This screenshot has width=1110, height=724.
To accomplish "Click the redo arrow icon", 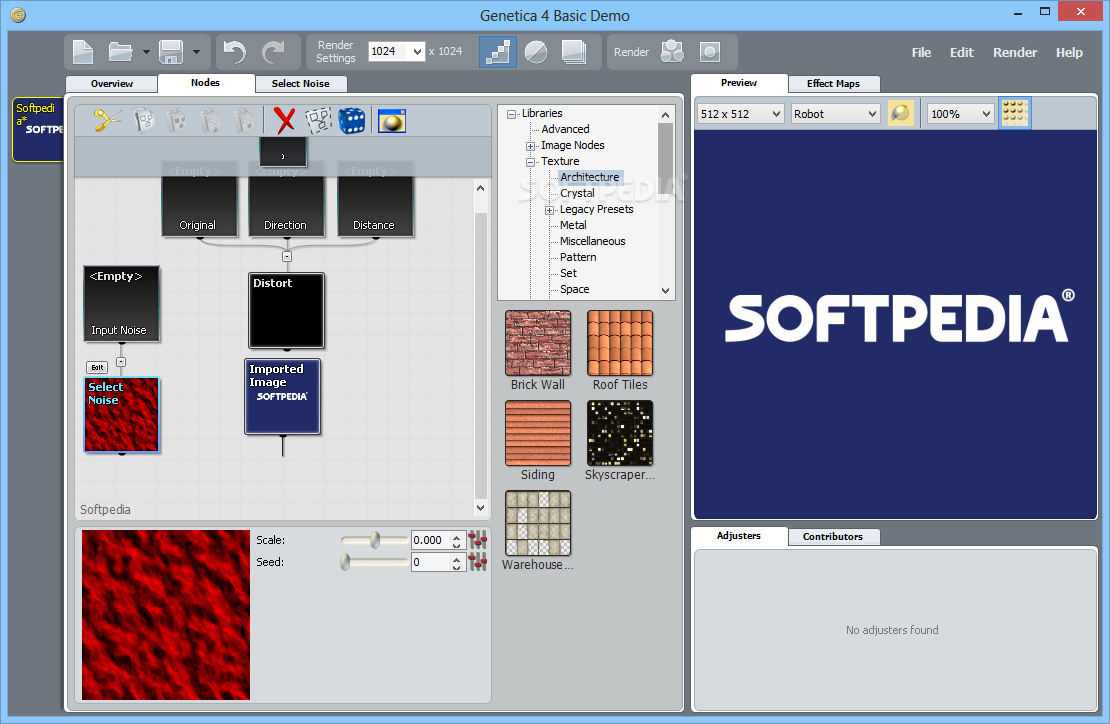I will coord(273,52).
